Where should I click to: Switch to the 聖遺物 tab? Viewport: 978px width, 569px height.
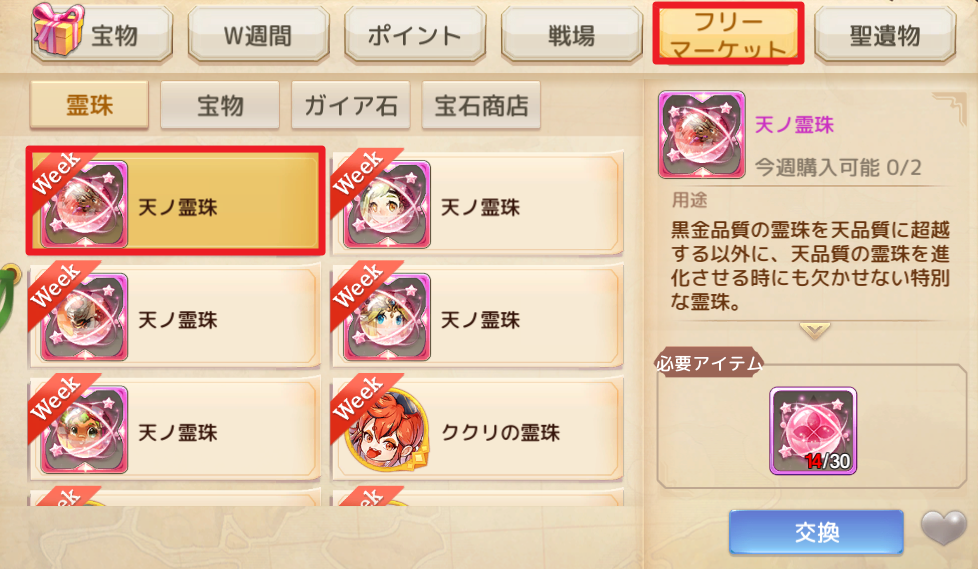pyautogui.click(x=885, y=35)
